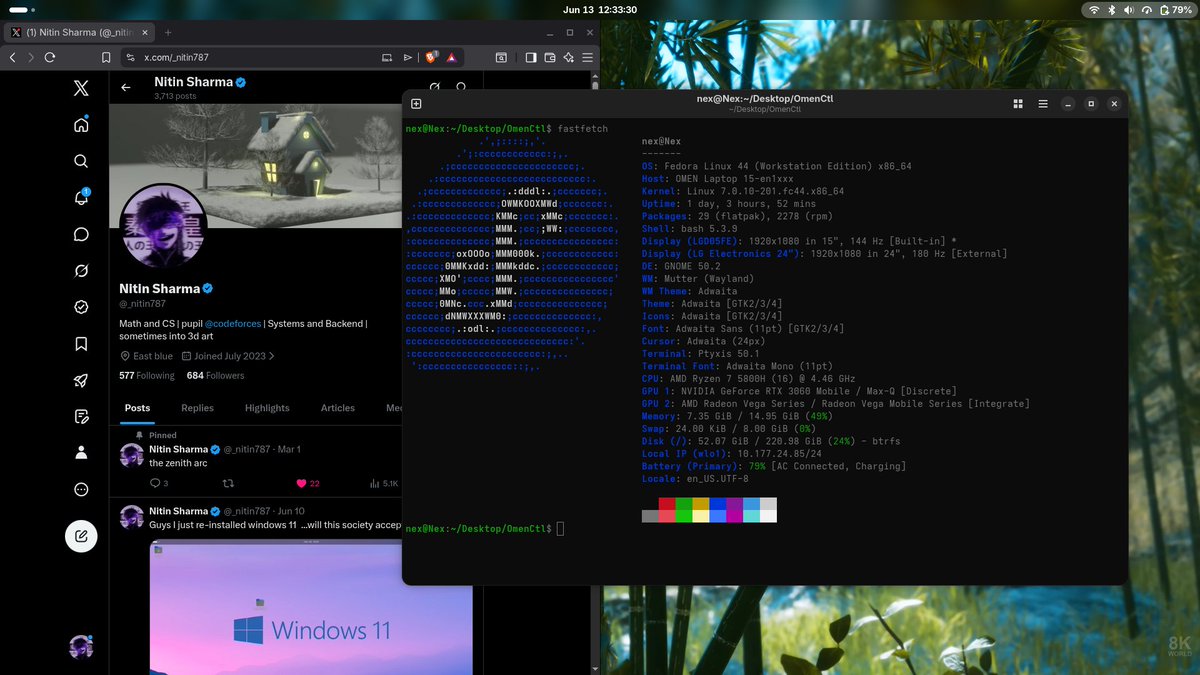Open the Brave Wallet icon
The image size is (1200, 675).
[x=550, y=58]
